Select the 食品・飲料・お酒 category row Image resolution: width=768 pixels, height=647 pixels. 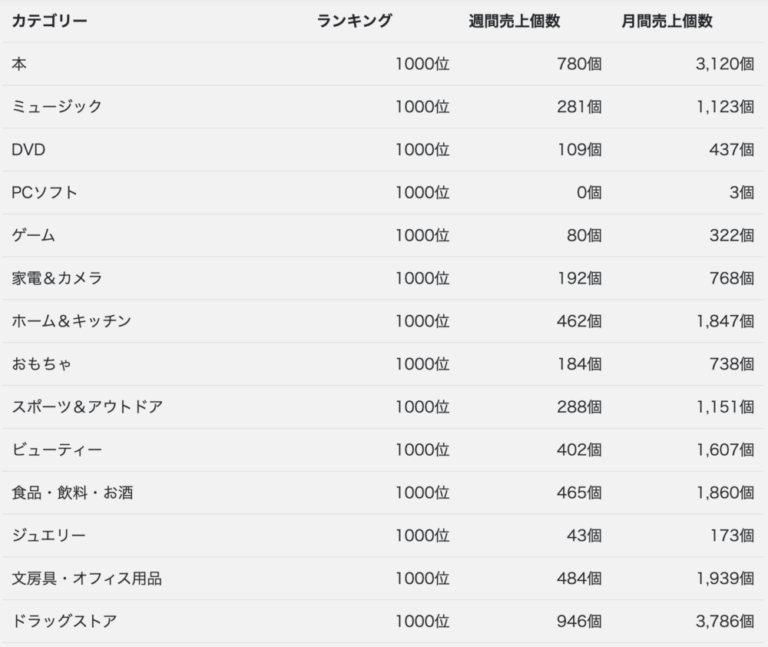coord(383,492)
